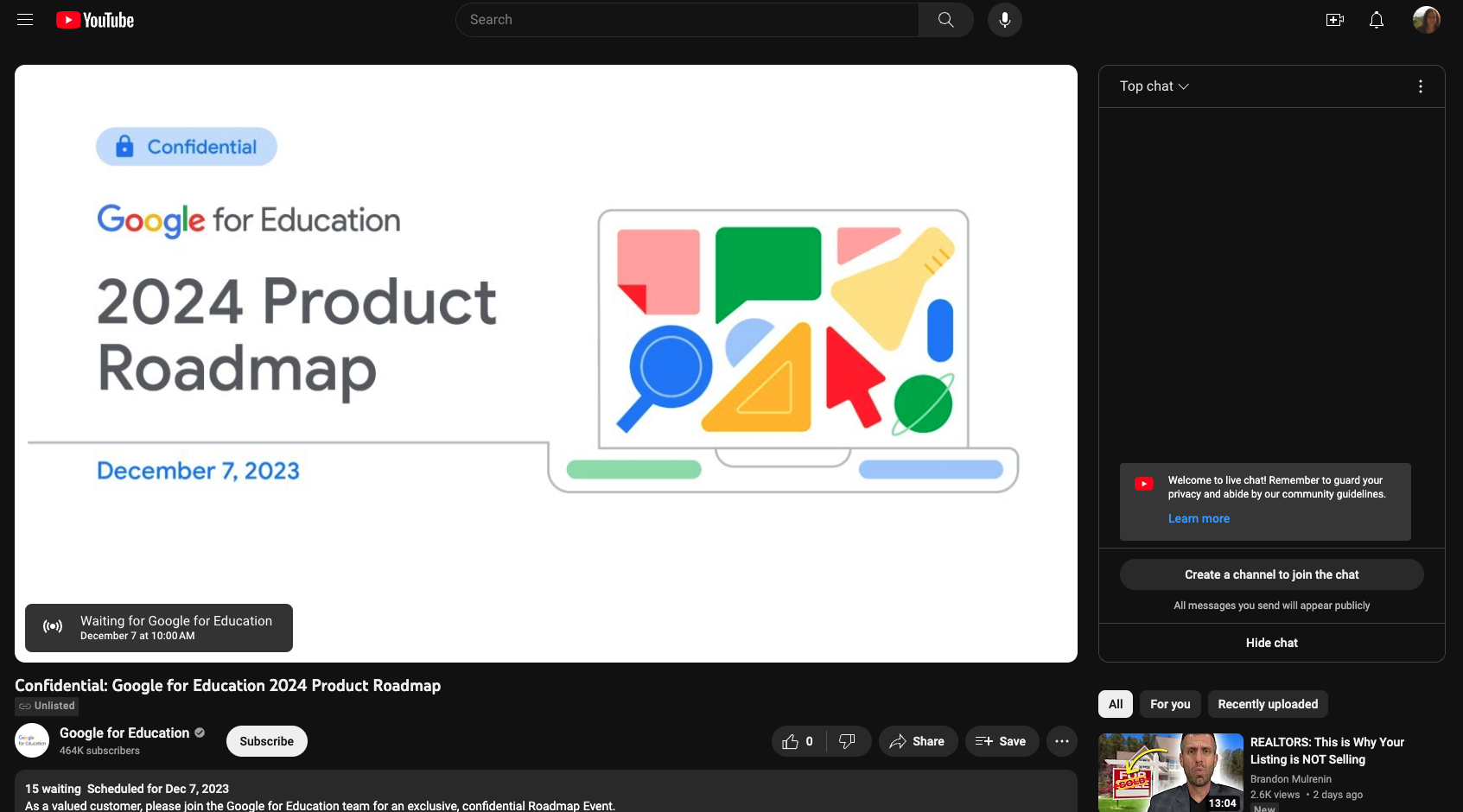Click the search magnifier button

click(x=945, y=20)
